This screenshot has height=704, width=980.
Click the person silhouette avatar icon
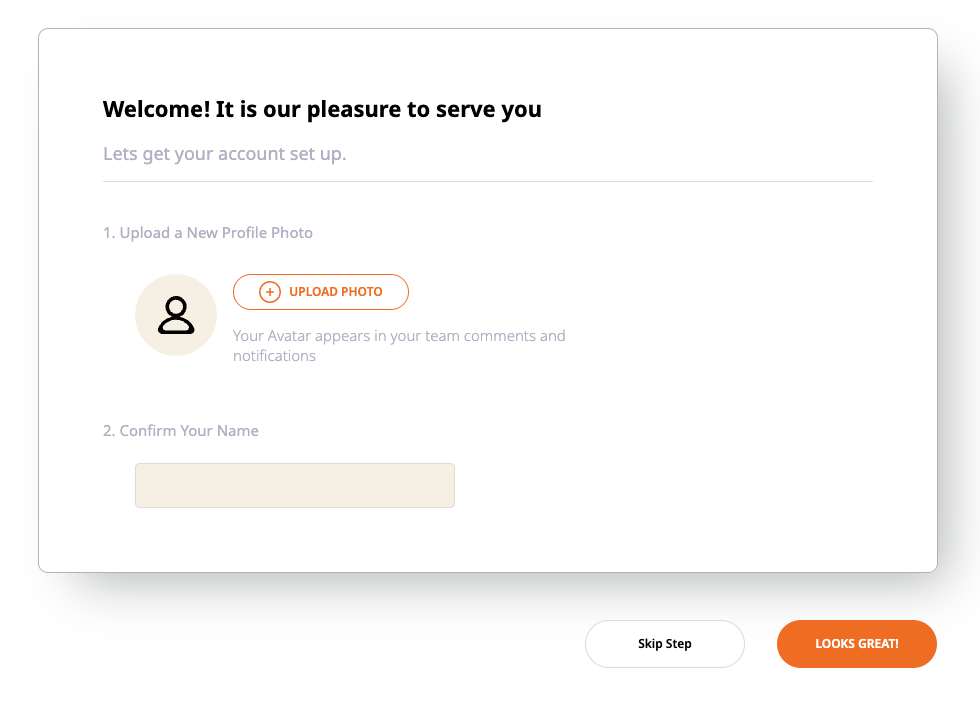pos(176,315)
